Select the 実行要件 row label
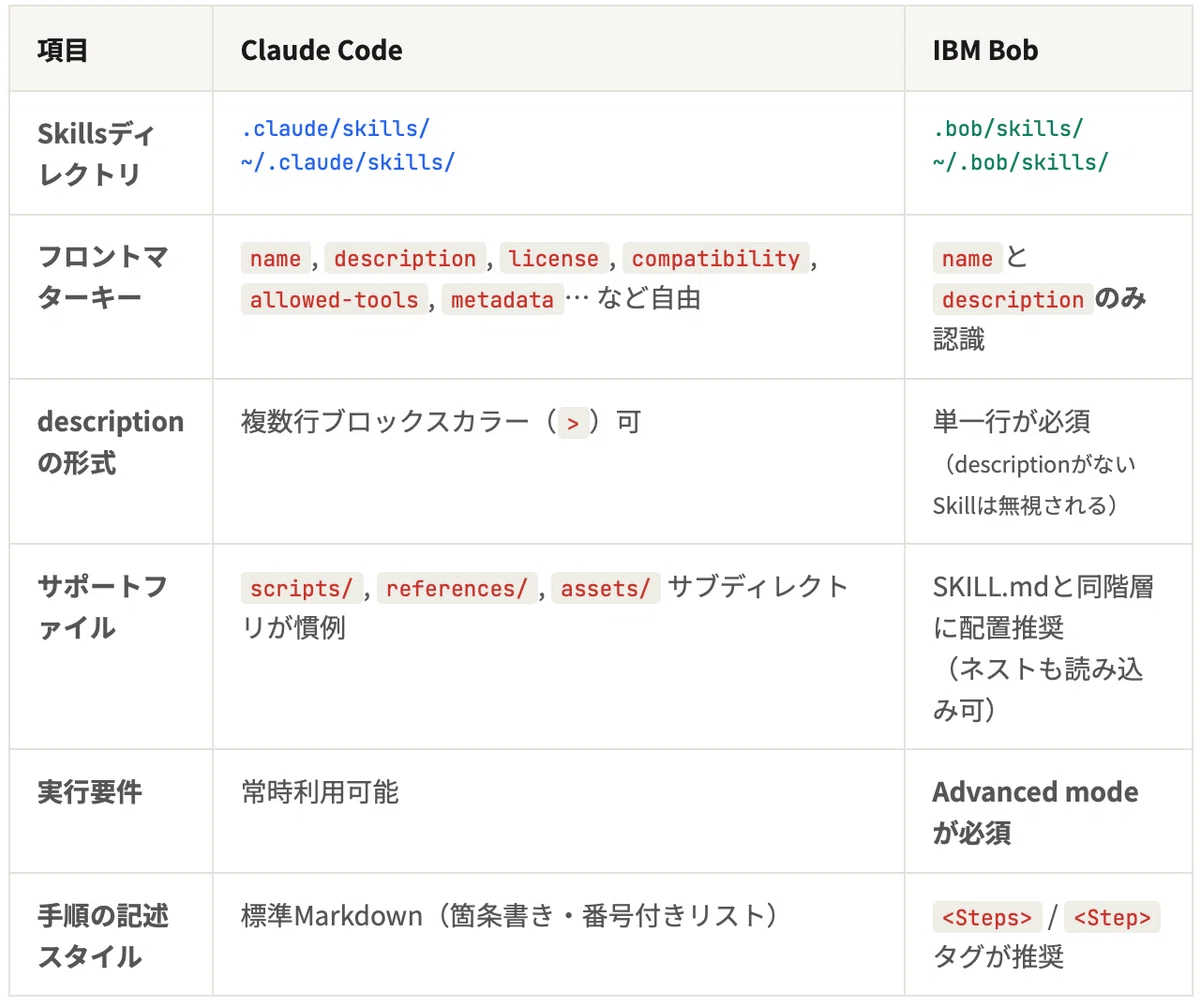 (x=90, y=792)
